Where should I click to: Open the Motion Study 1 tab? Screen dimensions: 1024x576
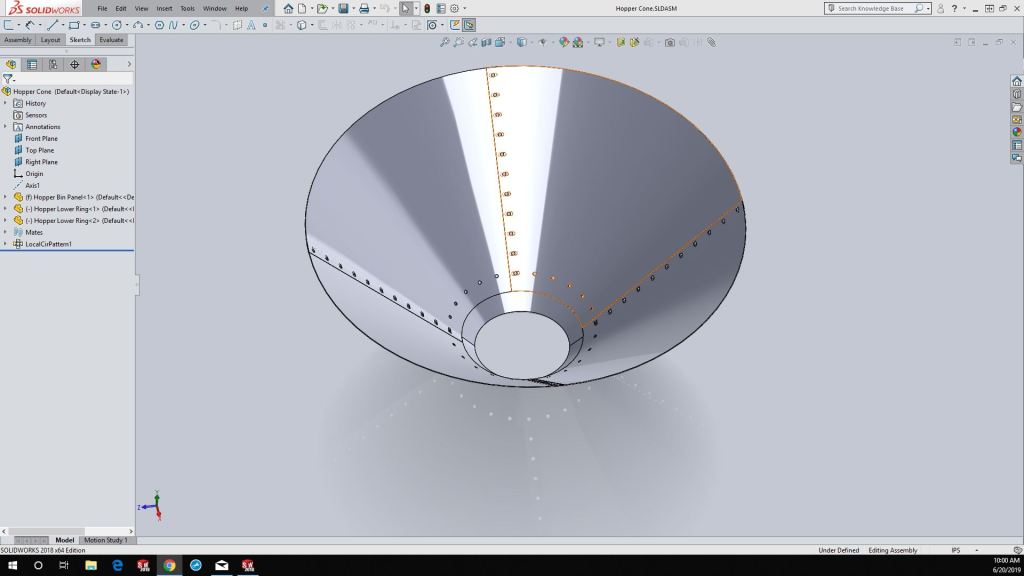coord(105,540)
